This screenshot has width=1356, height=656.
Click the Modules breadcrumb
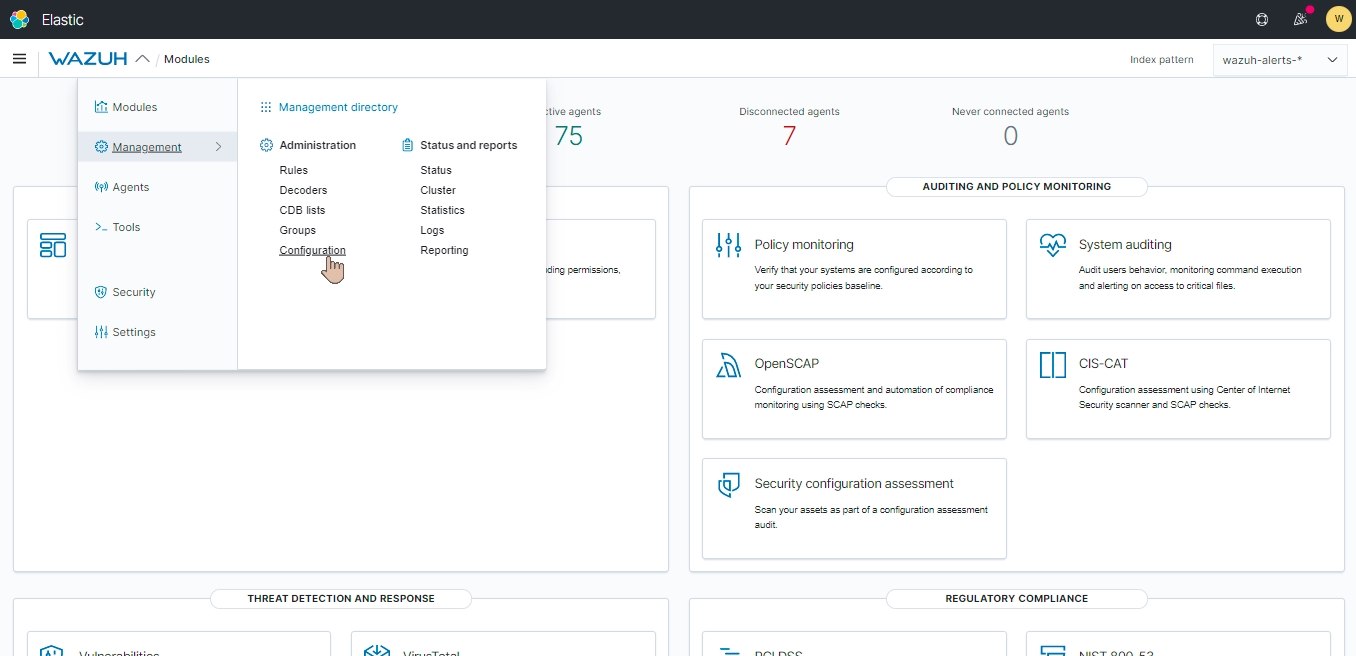187,59
